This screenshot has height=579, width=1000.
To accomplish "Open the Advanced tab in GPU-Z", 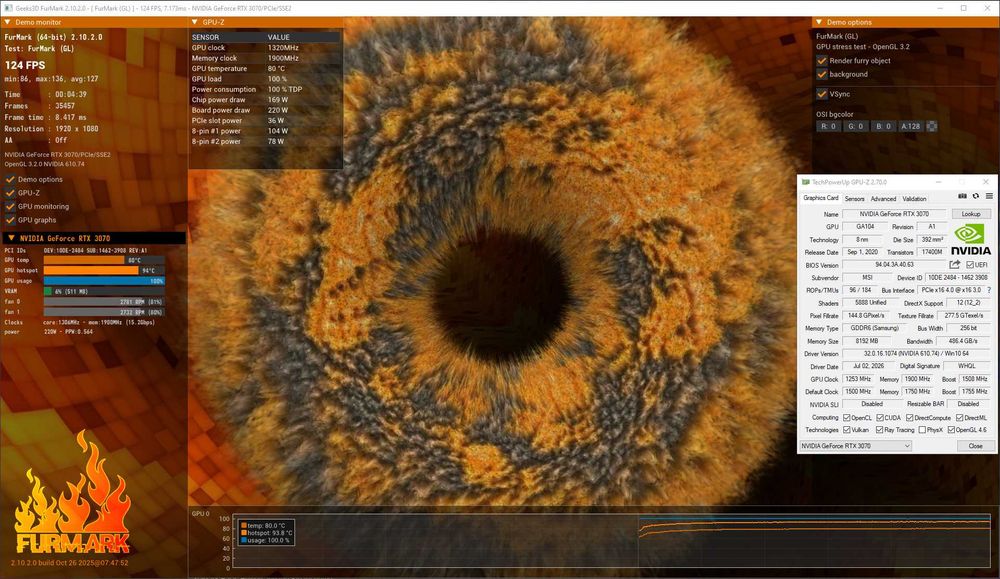I will [x=883, y=198].
